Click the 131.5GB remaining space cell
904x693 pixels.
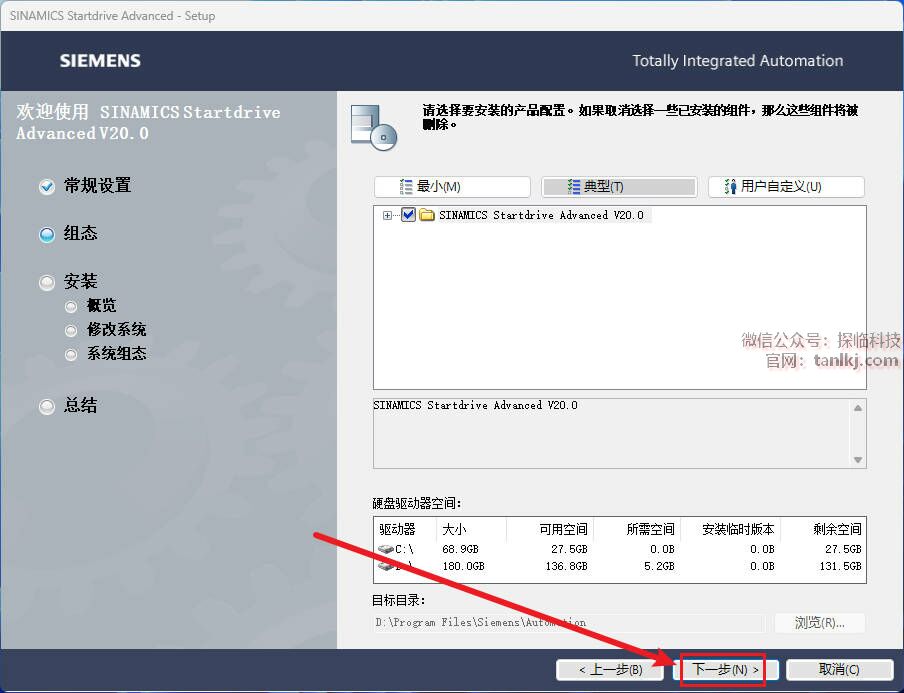coord(841,567)
